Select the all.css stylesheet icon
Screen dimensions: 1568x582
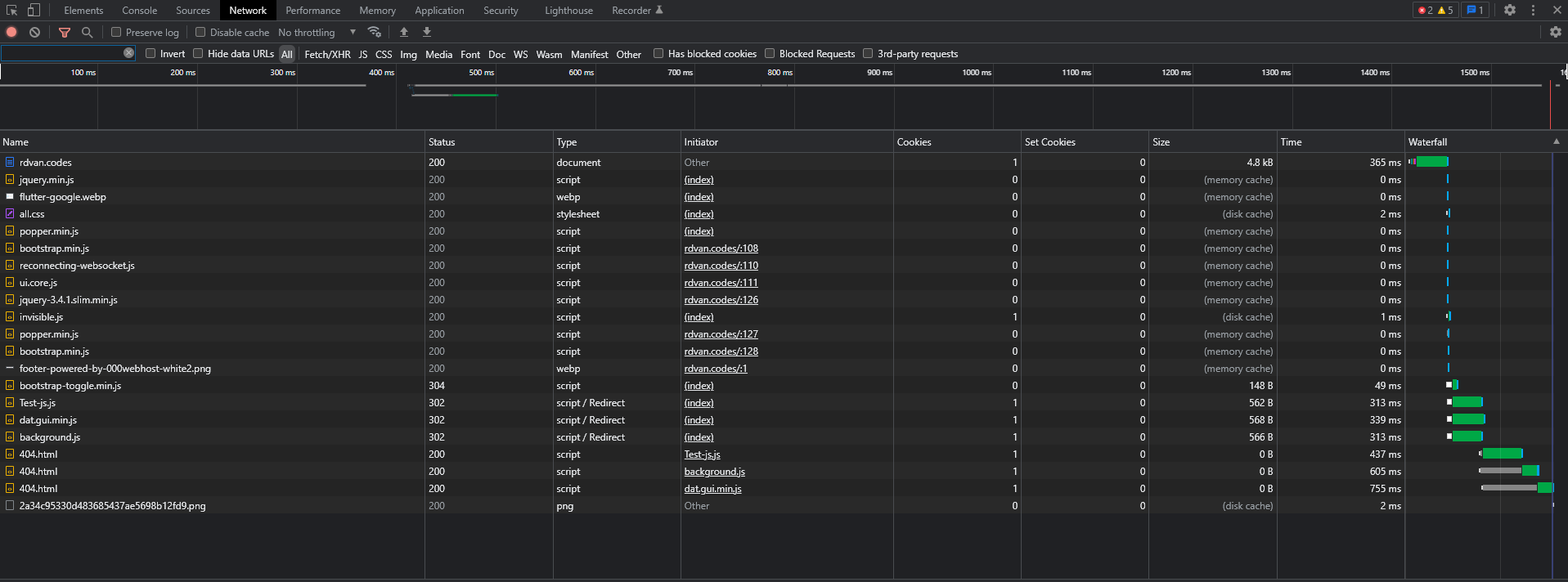pos(10,213)
